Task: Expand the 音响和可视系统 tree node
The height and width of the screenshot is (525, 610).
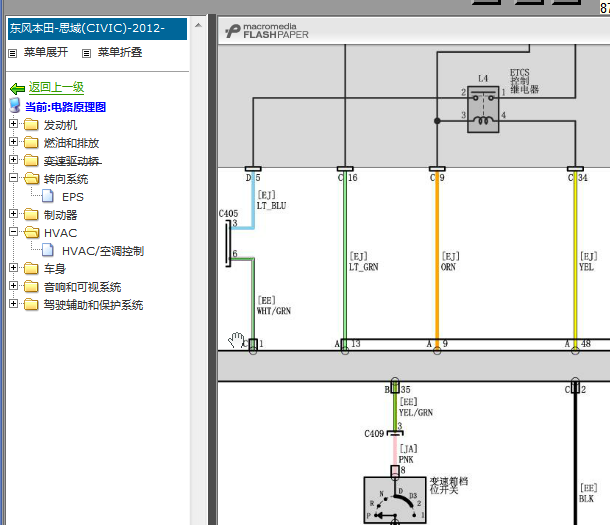Action: pos(14,286)
